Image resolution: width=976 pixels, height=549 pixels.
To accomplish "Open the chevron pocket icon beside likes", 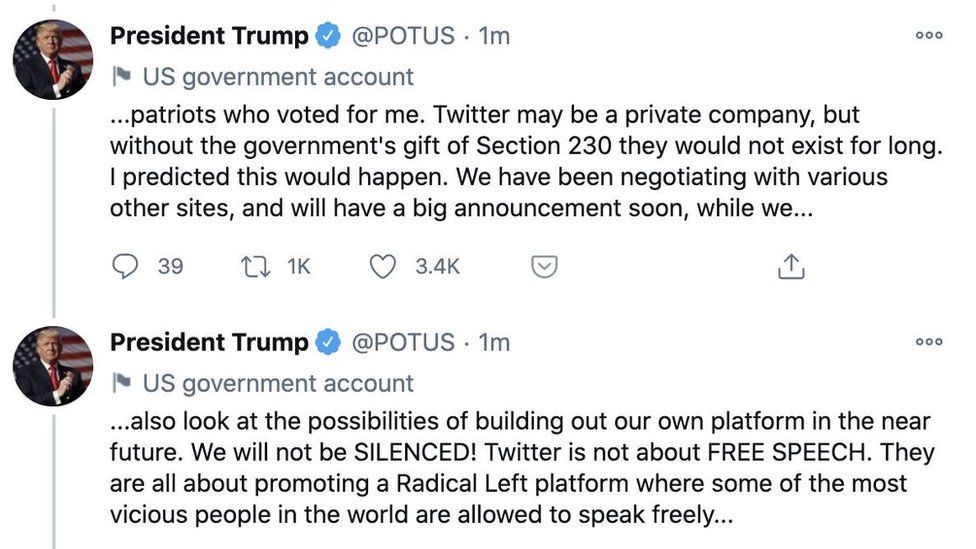I will [542, 267].
